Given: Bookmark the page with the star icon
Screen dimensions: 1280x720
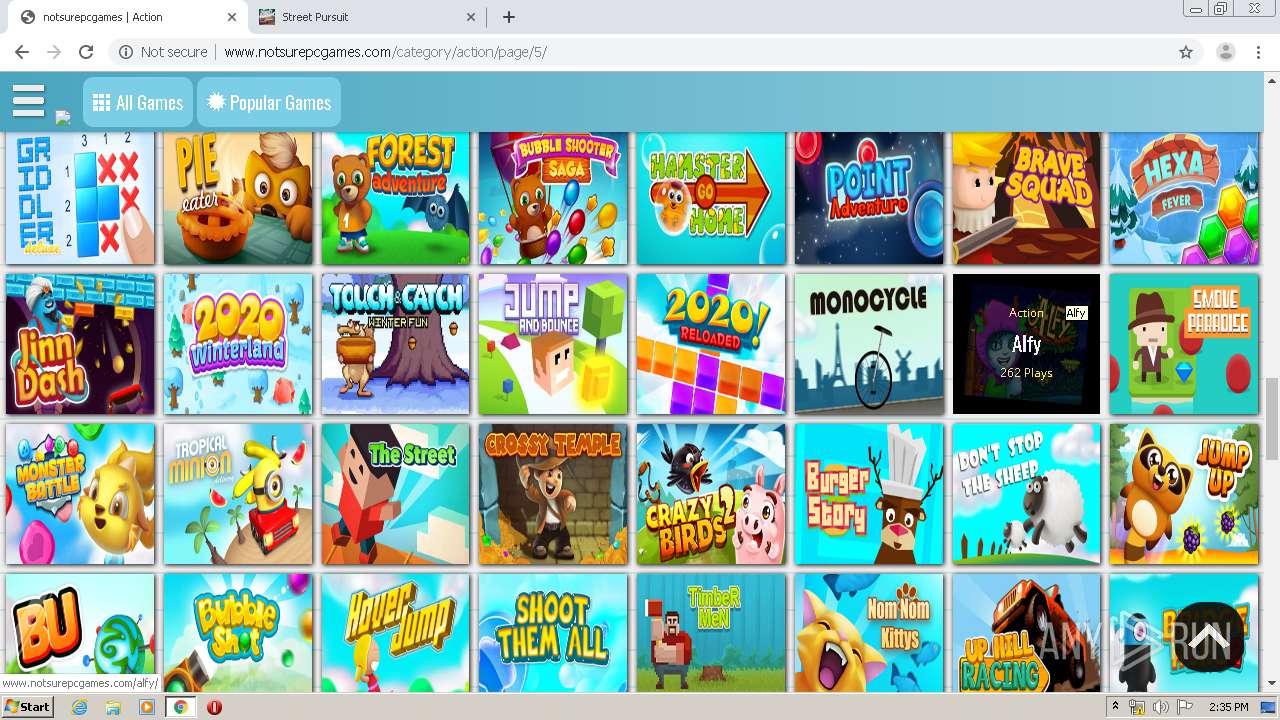Looking at the screenshot, I should (x=1186, y=52).
